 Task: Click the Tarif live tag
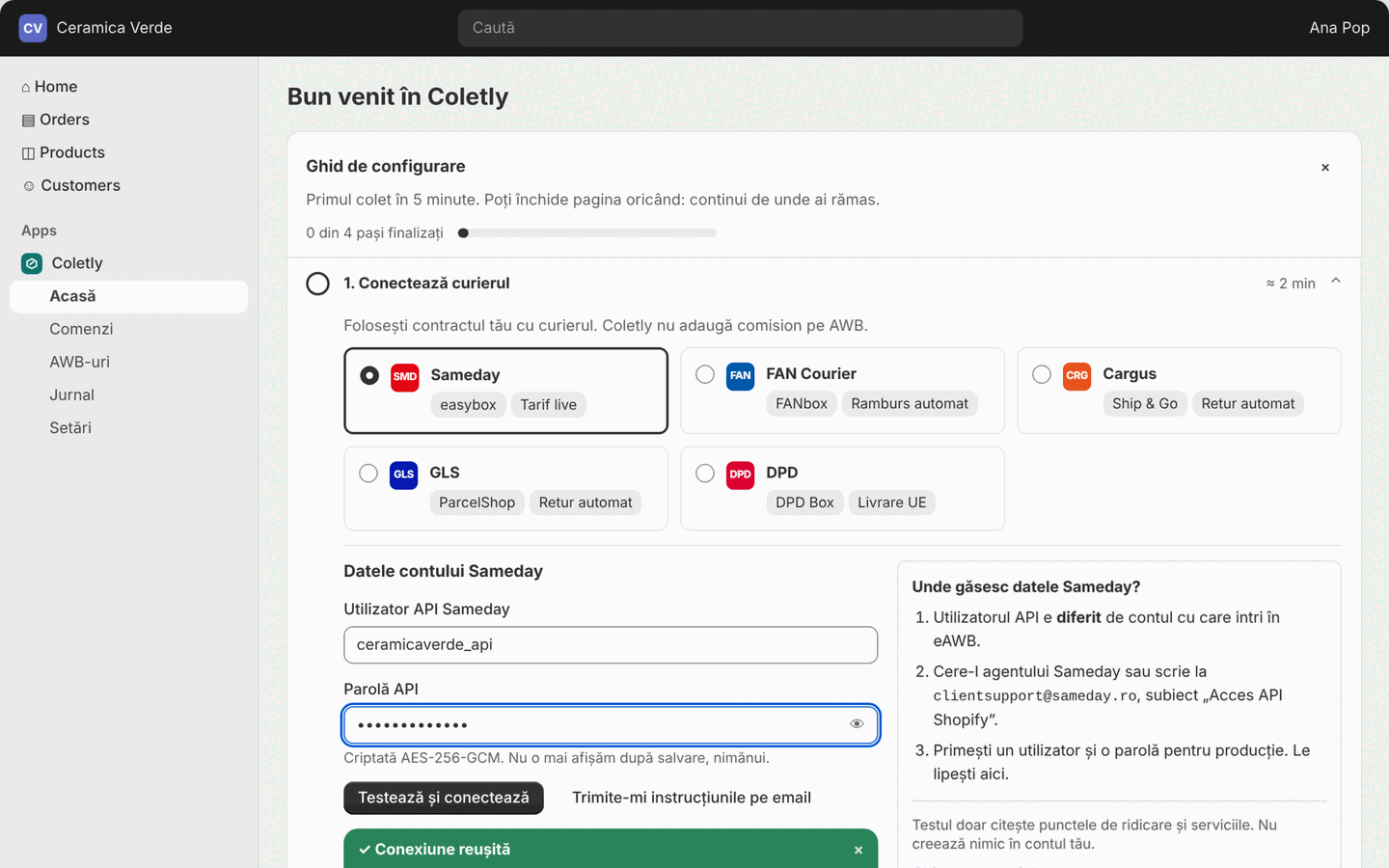click(548, 405)
